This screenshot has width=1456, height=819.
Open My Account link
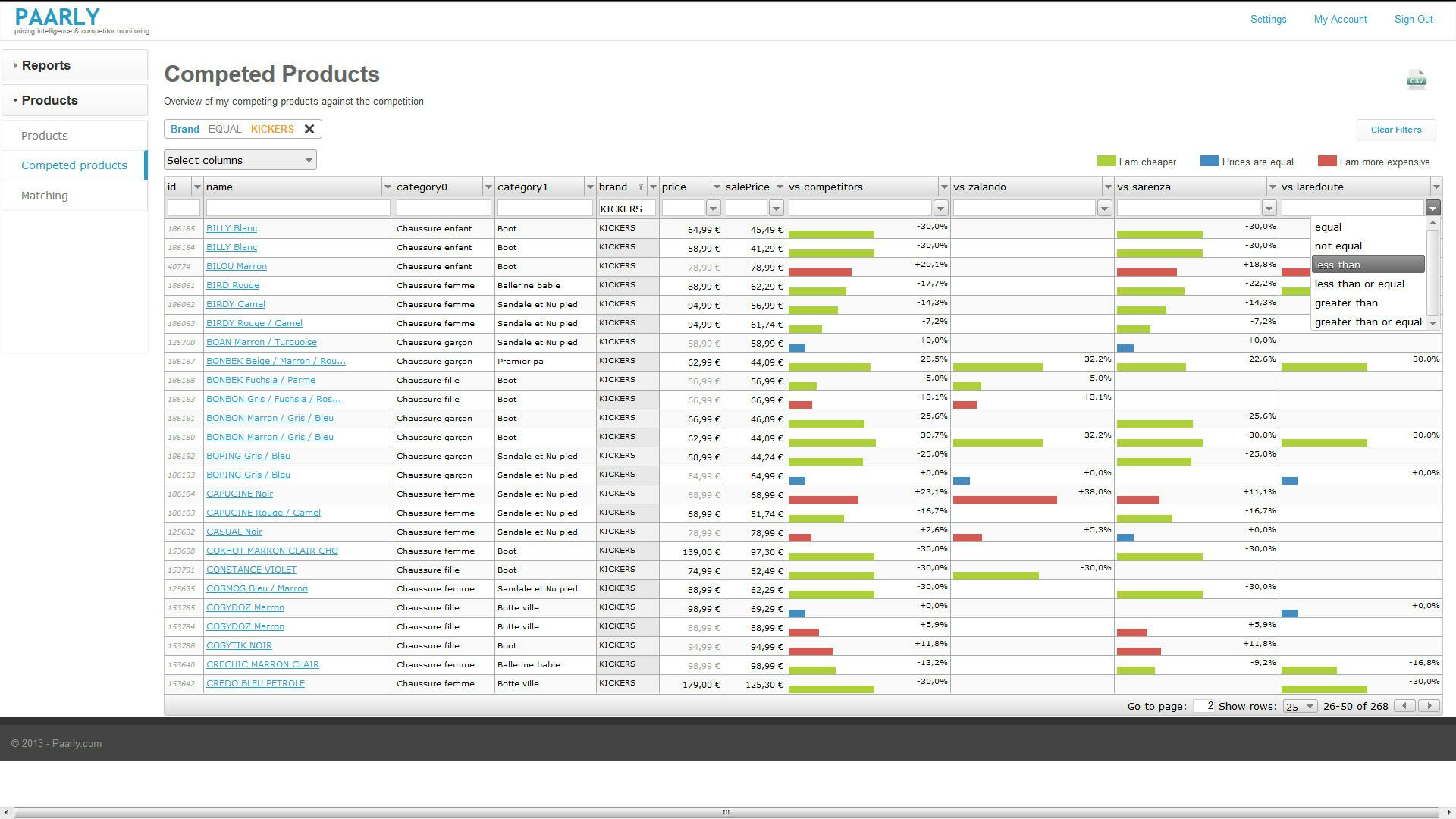[x=1340, y=20]
